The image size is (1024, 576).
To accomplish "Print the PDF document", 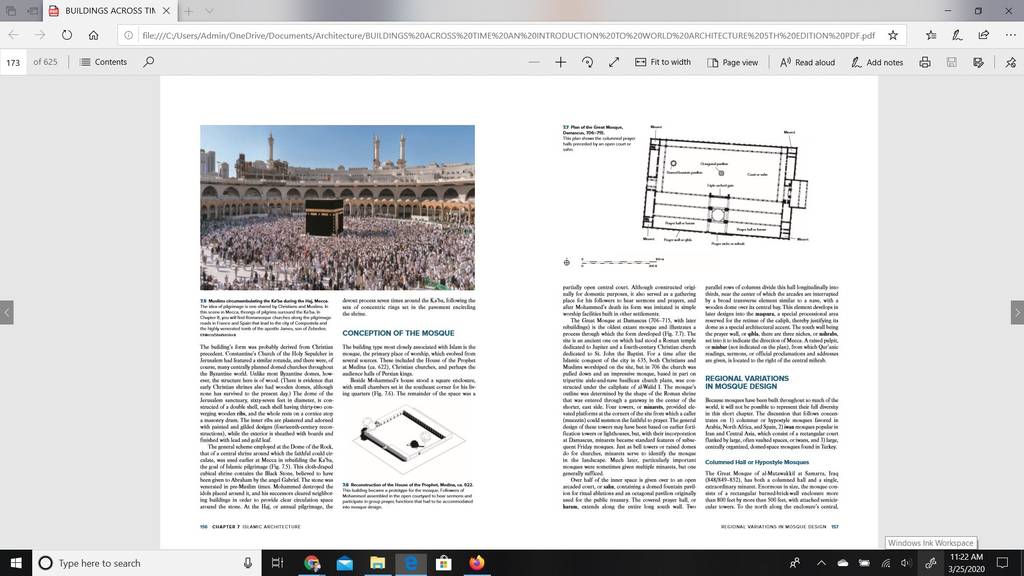I will click(x=925, y=62).
